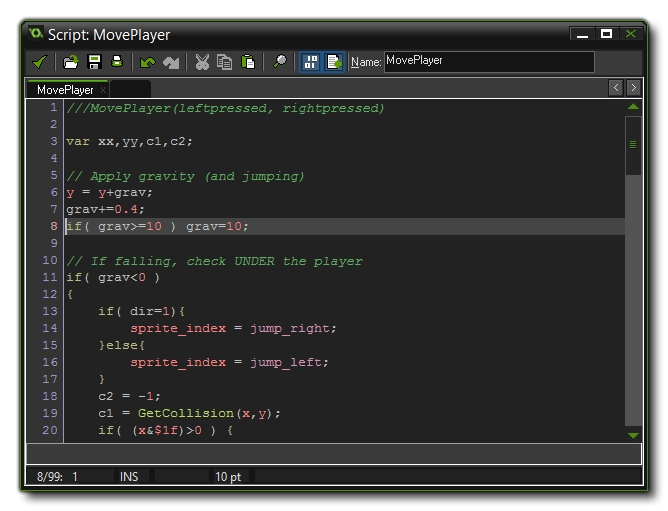The width and height of the screenshot is (668, 511).
Task: Redo the last undone edit
Action: [x=171, y=62]
